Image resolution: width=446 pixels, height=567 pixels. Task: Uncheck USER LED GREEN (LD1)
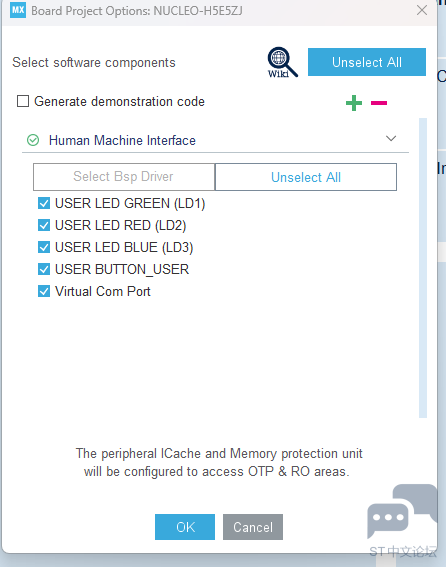coord(44,203)
